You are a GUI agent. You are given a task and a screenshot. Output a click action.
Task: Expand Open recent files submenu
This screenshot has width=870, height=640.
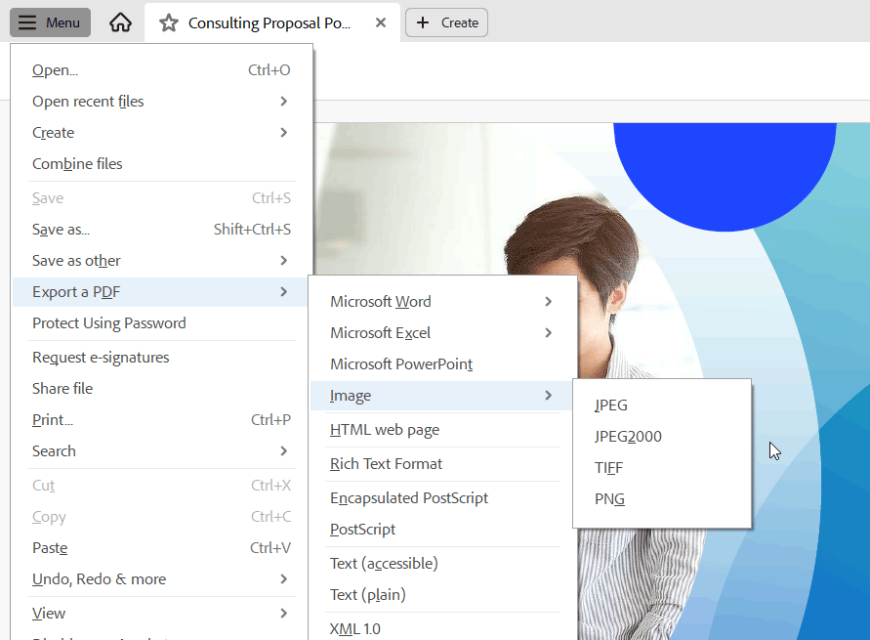[161, 101]
